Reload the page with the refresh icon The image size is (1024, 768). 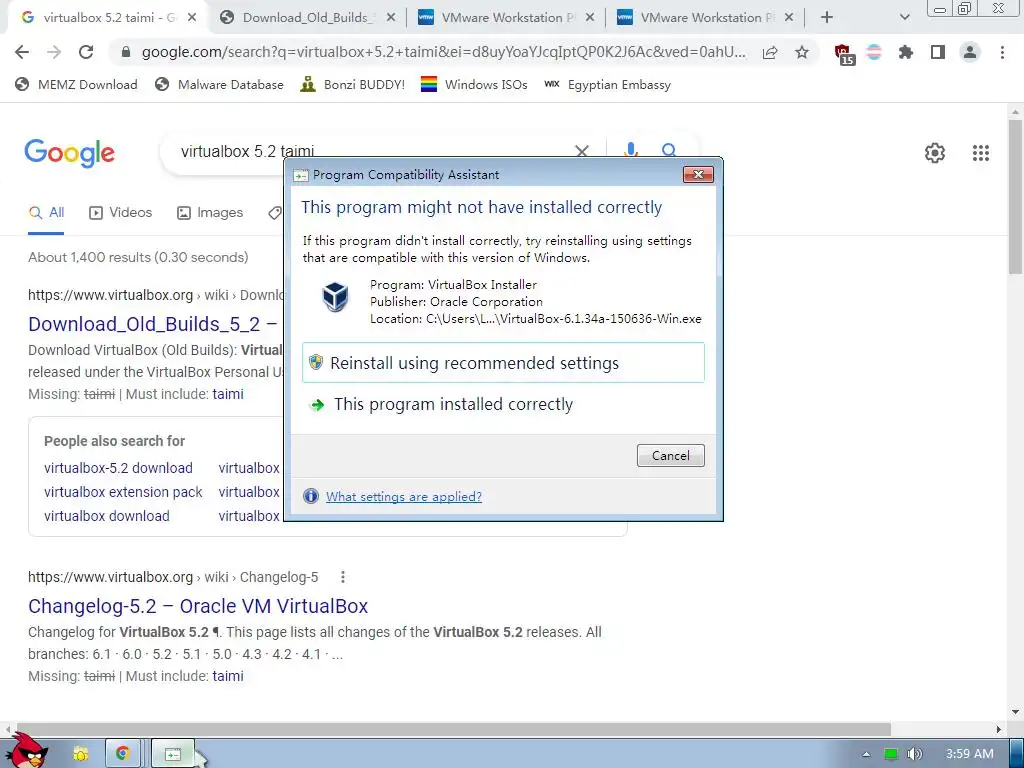(86, 52)
